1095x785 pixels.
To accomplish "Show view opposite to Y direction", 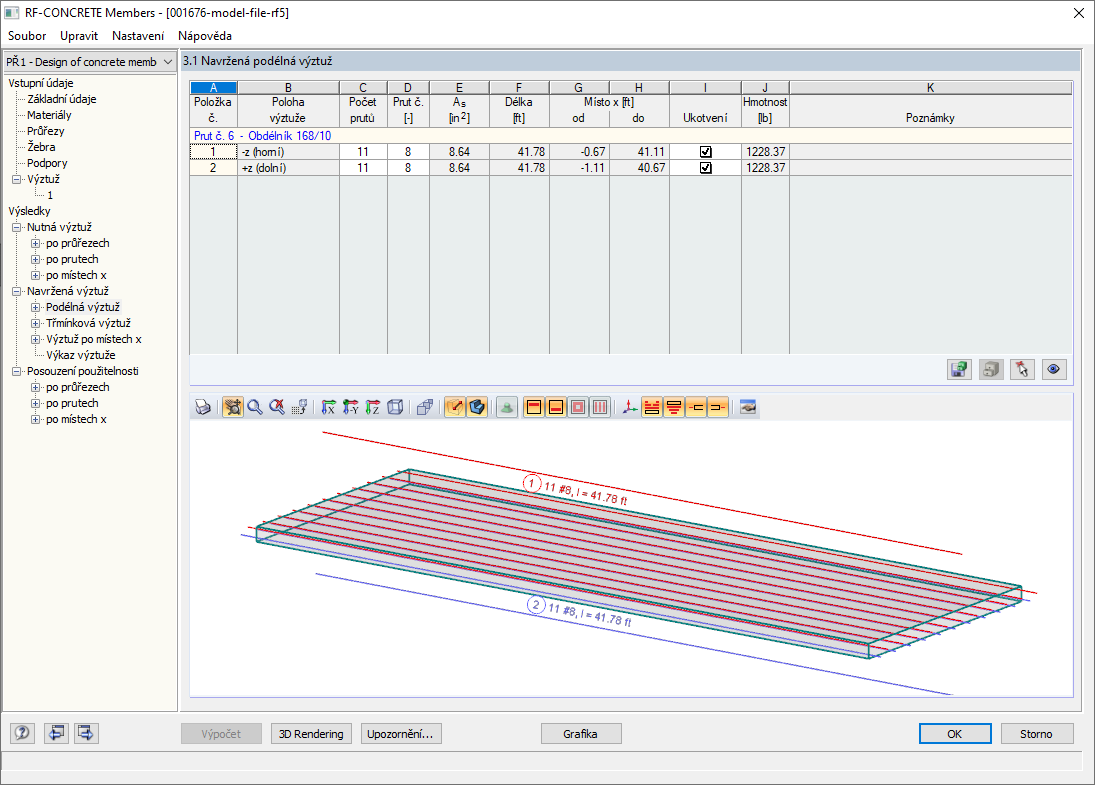I will click(351, 407).
